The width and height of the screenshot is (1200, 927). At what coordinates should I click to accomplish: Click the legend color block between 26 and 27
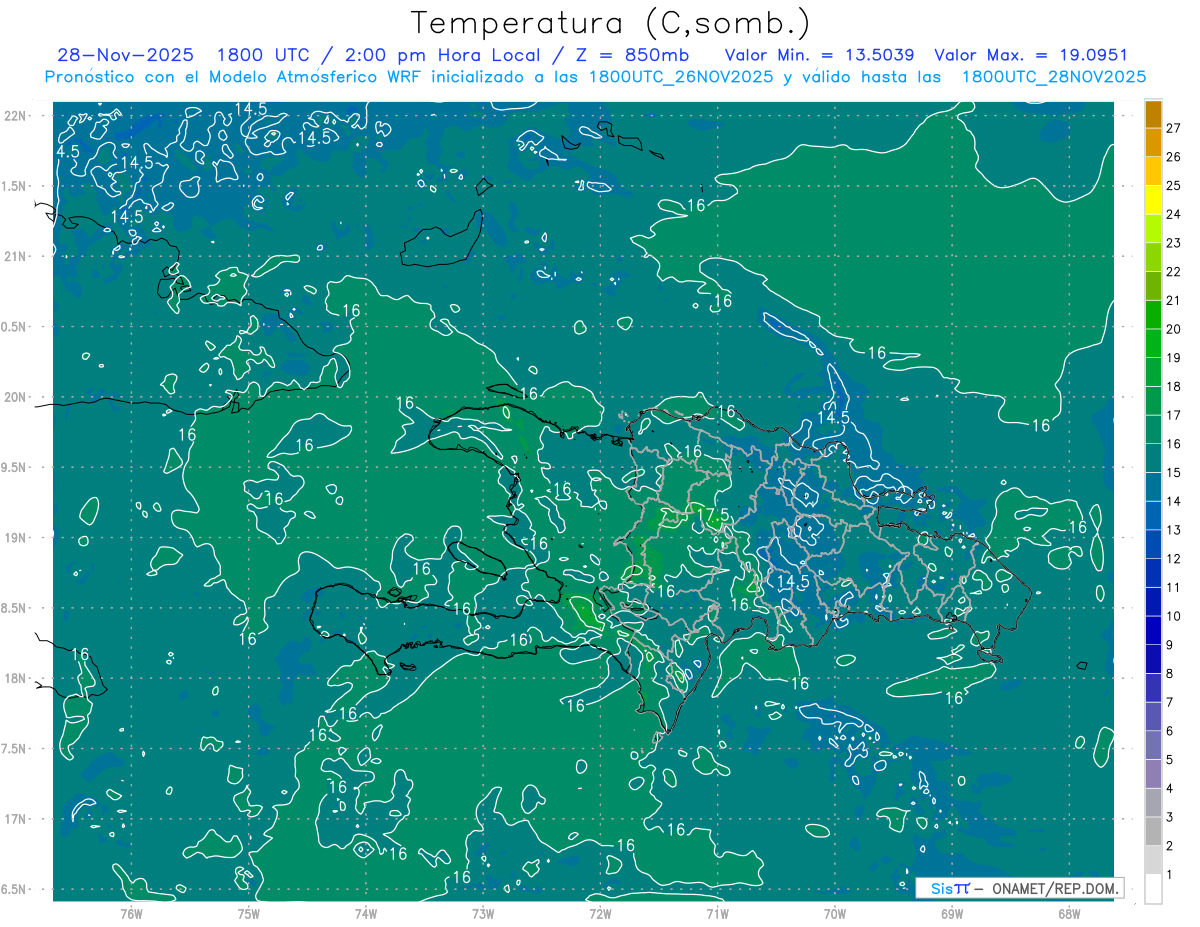click(1153, 143)
